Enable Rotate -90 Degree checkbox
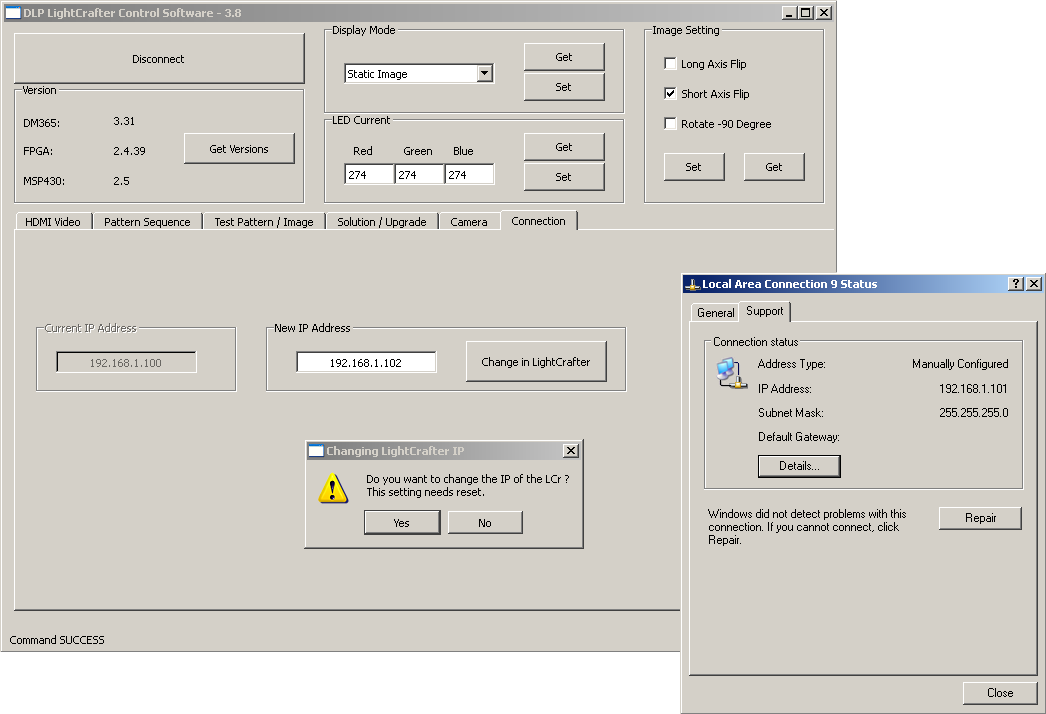 [670, 123]
